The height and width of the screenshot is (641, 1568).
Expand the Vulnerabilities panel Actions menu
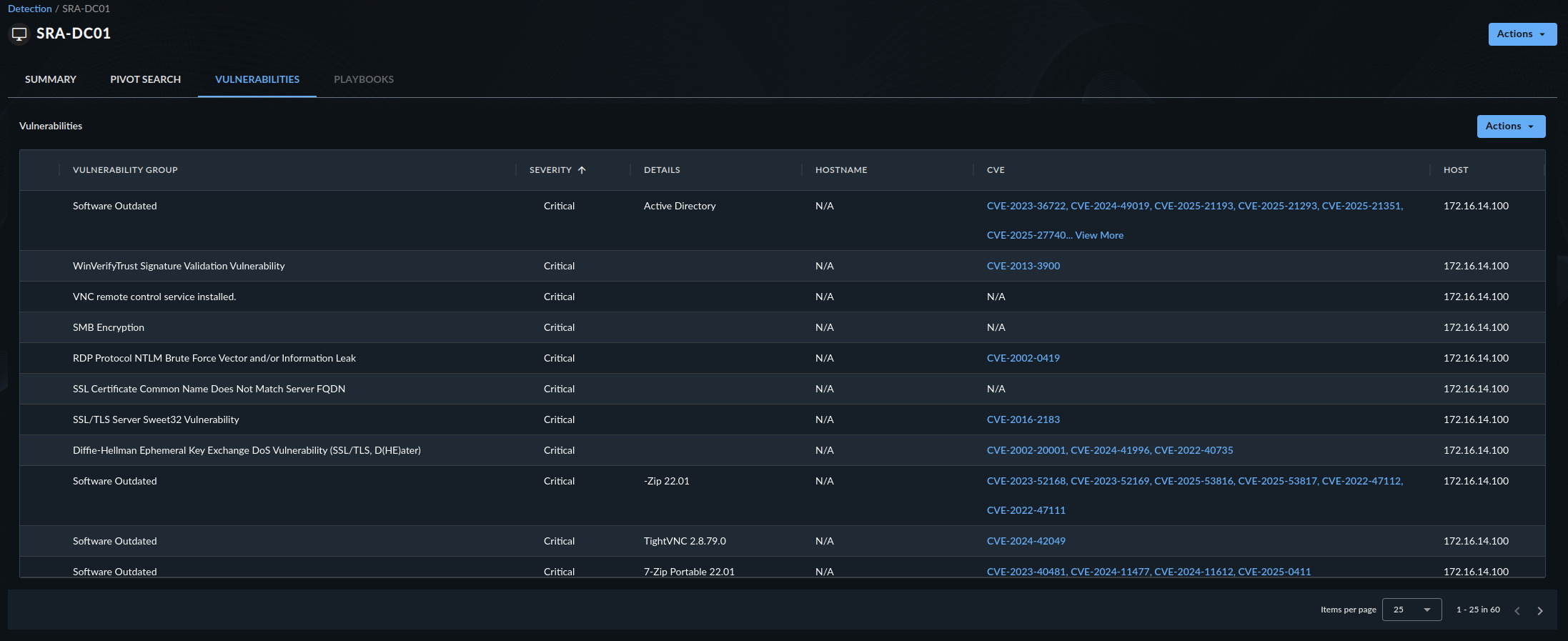point(1510,126)
